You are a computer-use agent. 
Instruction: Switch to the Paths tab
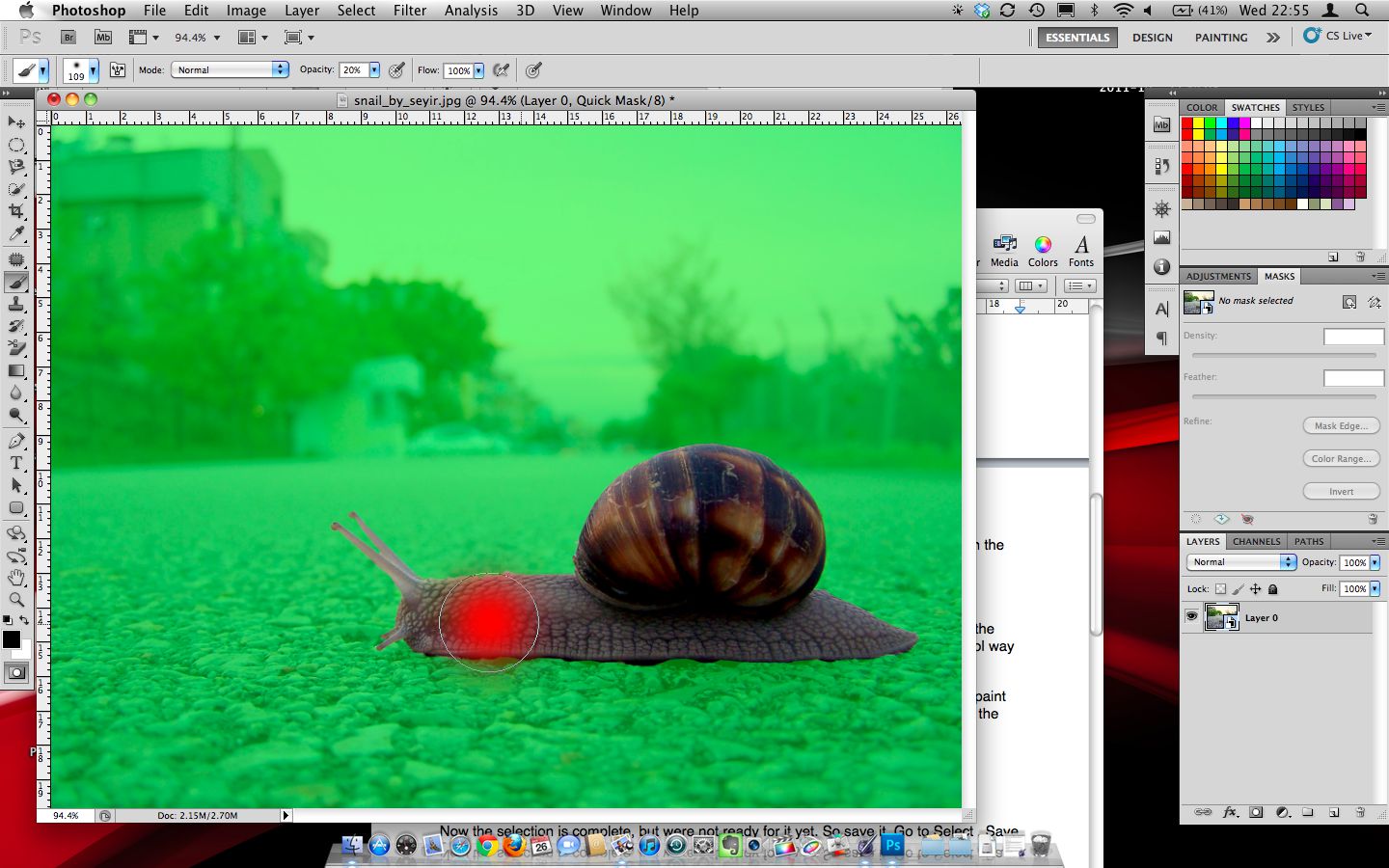click(x=1309, y=541)
